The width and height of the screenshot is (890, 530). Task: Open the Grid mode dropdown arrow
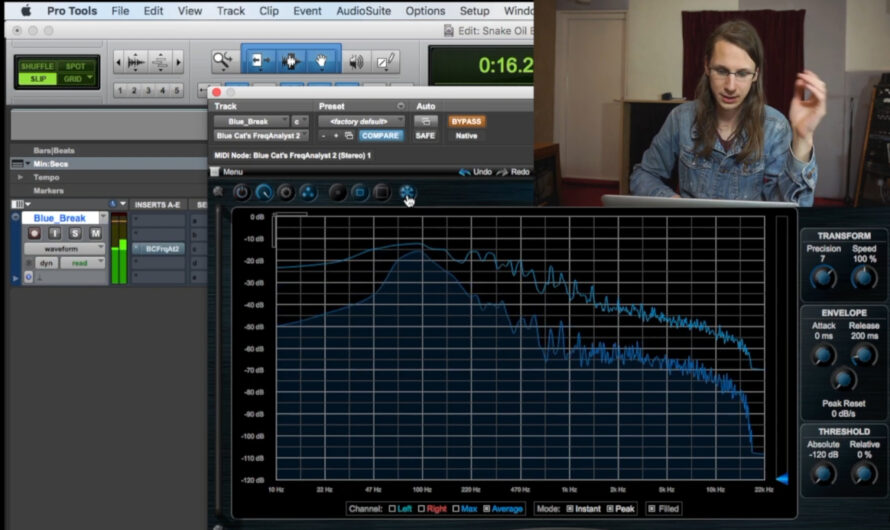pyautogui.click(x=90, y=78)
